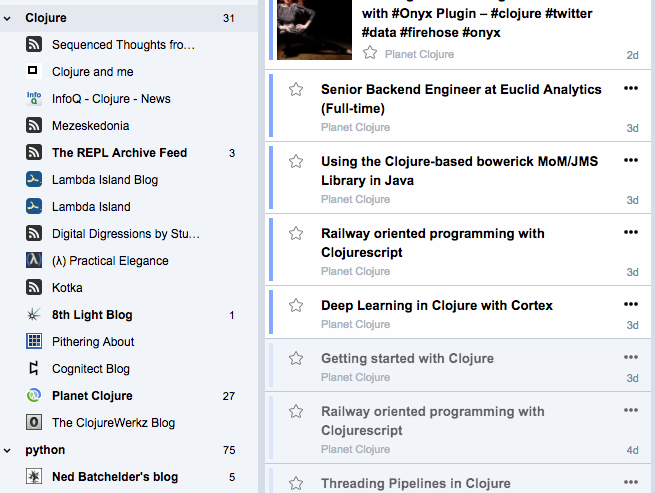Screen dimensions: 655x493
Task: Open more options for bowerick MoM/JMS article
Action: (x=630, y=160)
